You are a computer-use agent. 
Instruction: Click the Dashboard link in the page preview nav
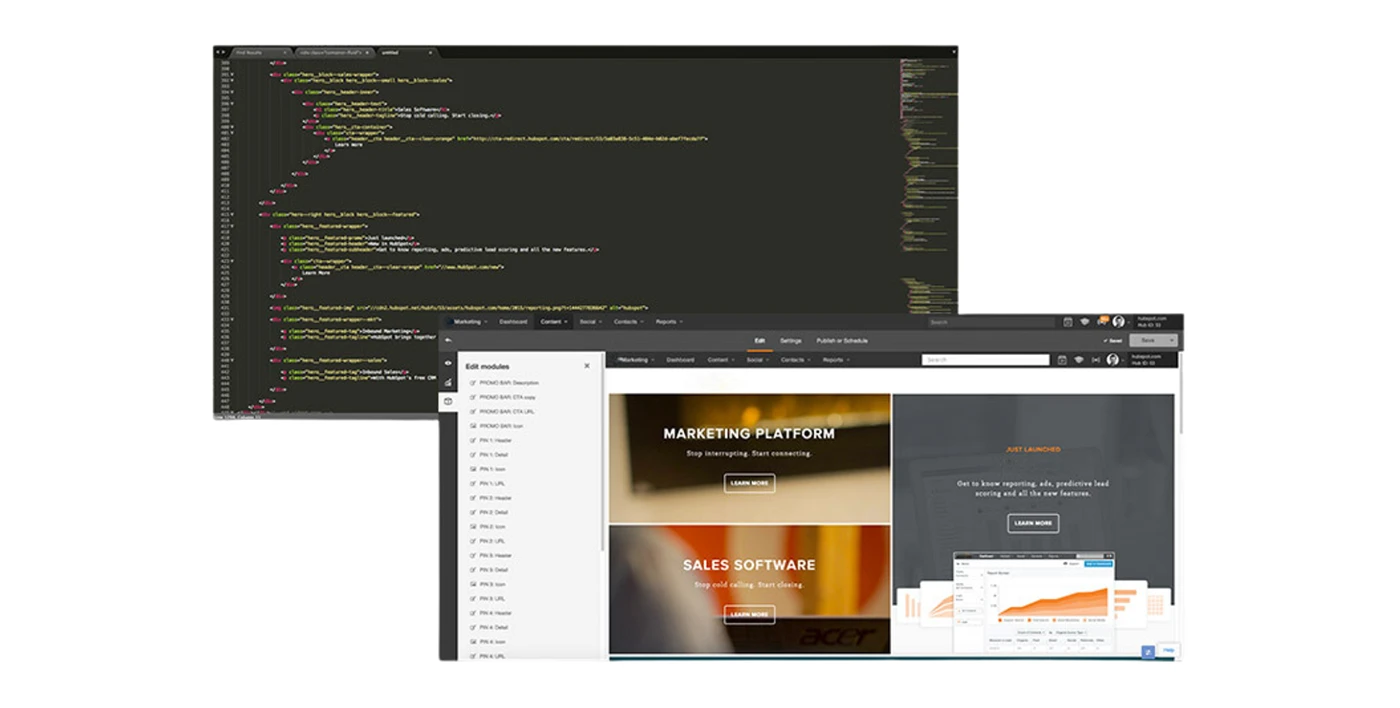(x=680, y=360)
